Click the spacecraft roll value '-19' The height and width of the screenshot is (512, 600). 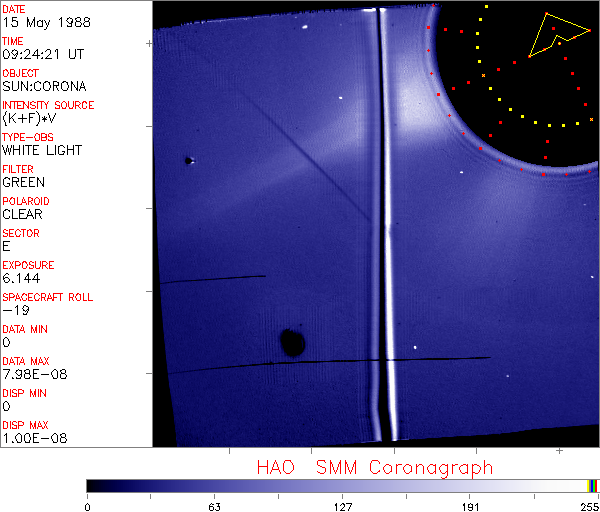click(x=16, y=310)
